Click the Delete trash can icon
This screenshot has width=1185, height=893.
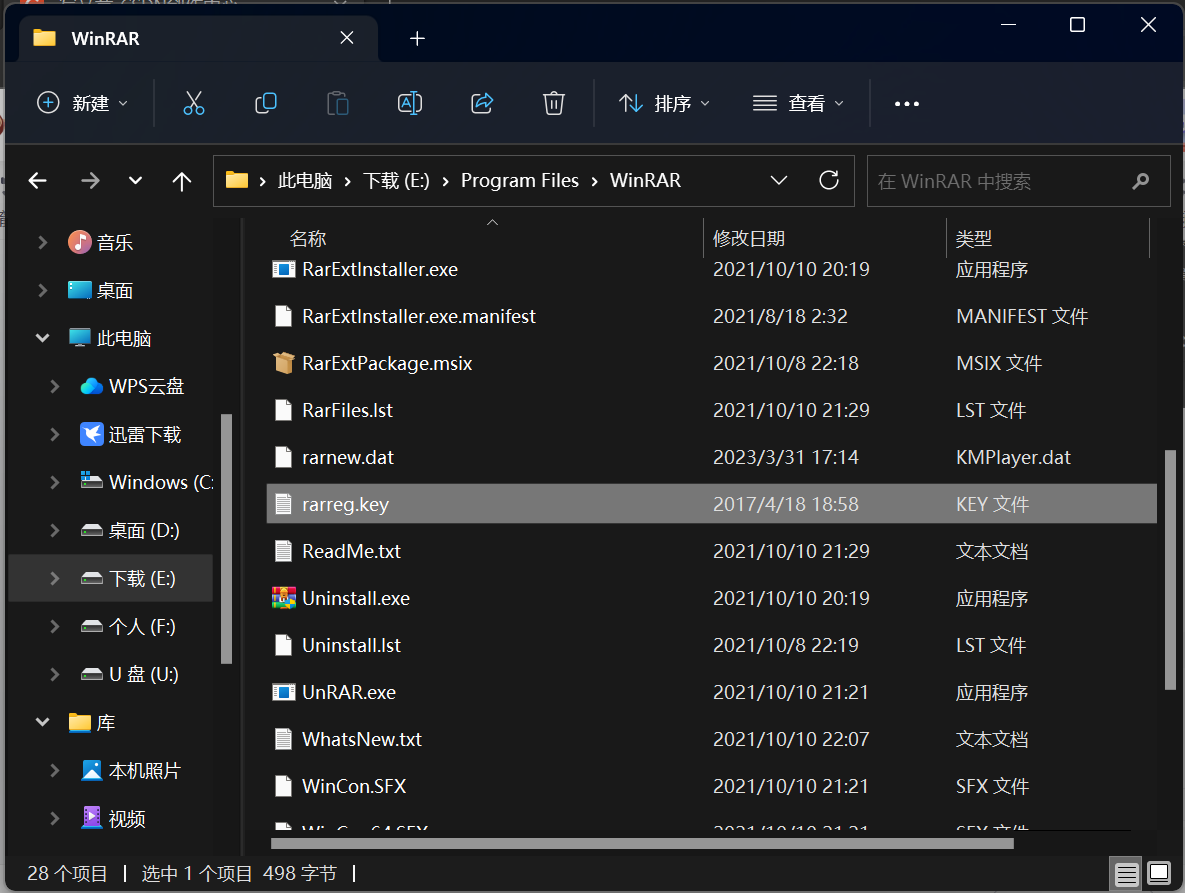click(553, 103)
